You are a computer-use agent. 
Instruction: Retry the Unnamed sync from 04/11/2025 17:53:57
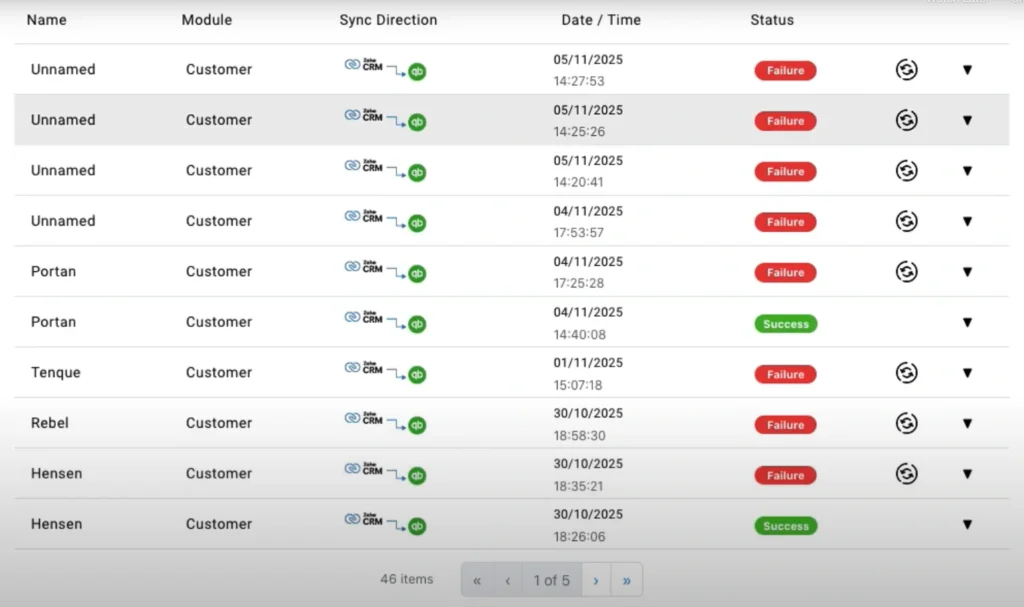(907, 221)
